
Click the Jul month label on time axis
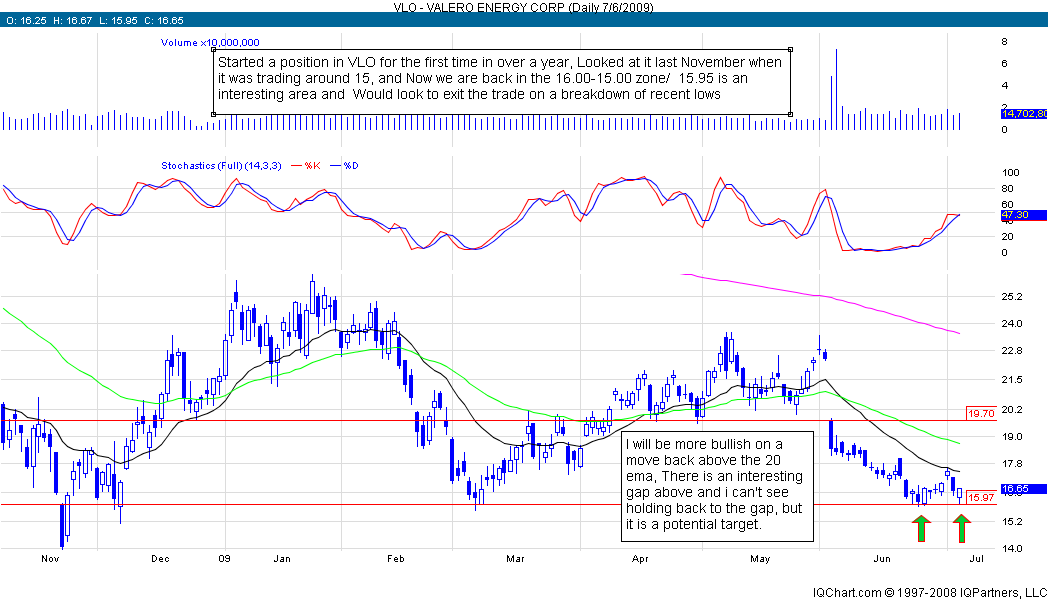coord(976,559)
